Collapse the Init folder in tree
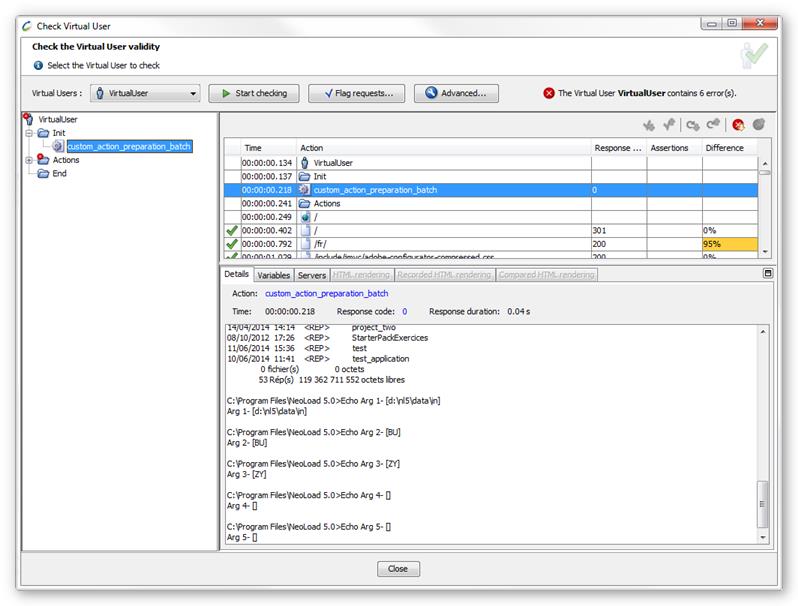798x606 pixels. [28, 132]
